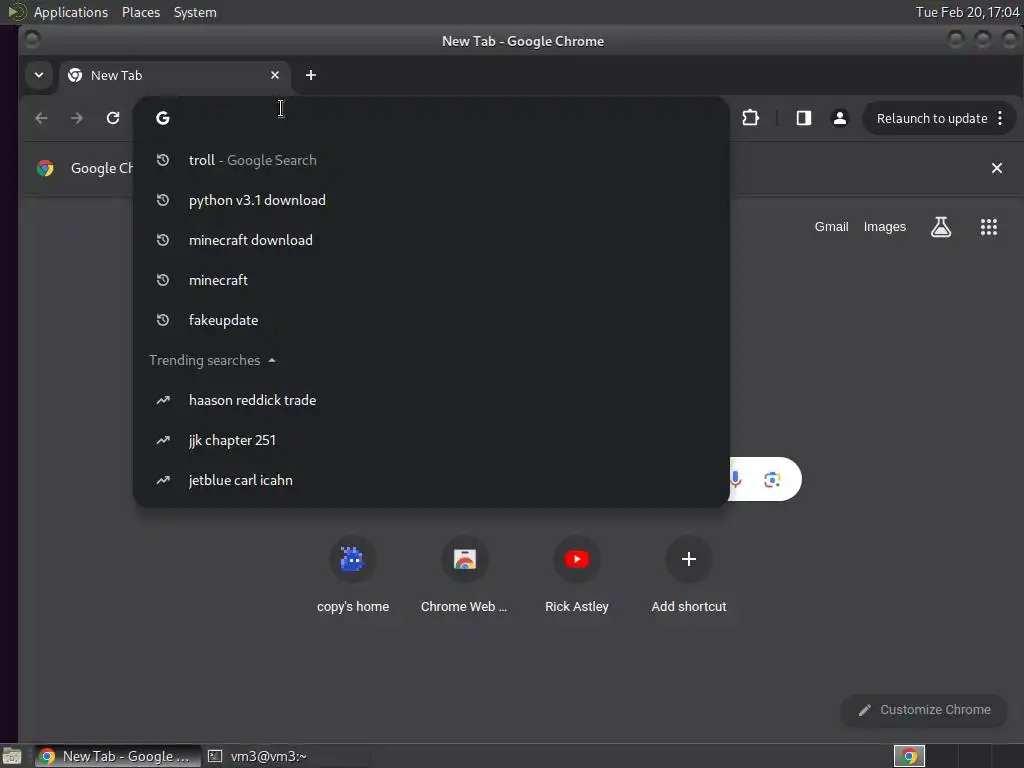Click the Applications menu logo icon
Image resolution: width=1024 pixels, height=768 pixels.
16,12
